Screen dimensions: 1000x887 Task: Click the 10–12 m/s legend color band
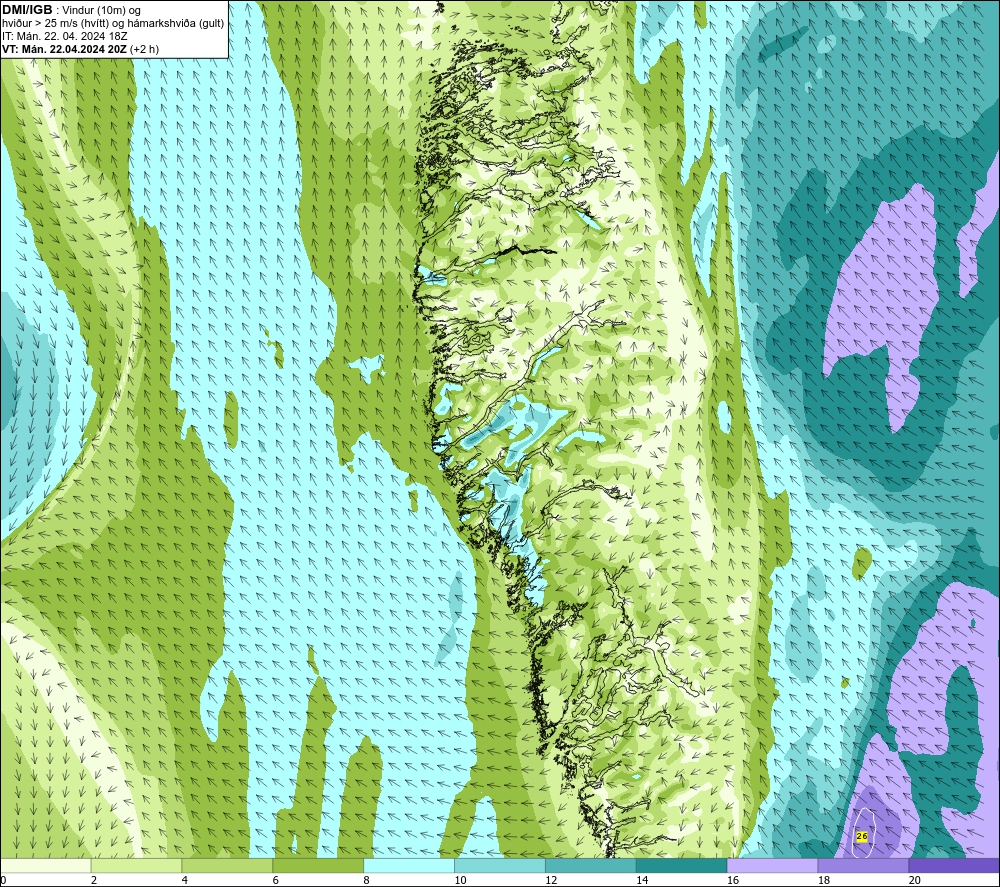tap(500, 865)
